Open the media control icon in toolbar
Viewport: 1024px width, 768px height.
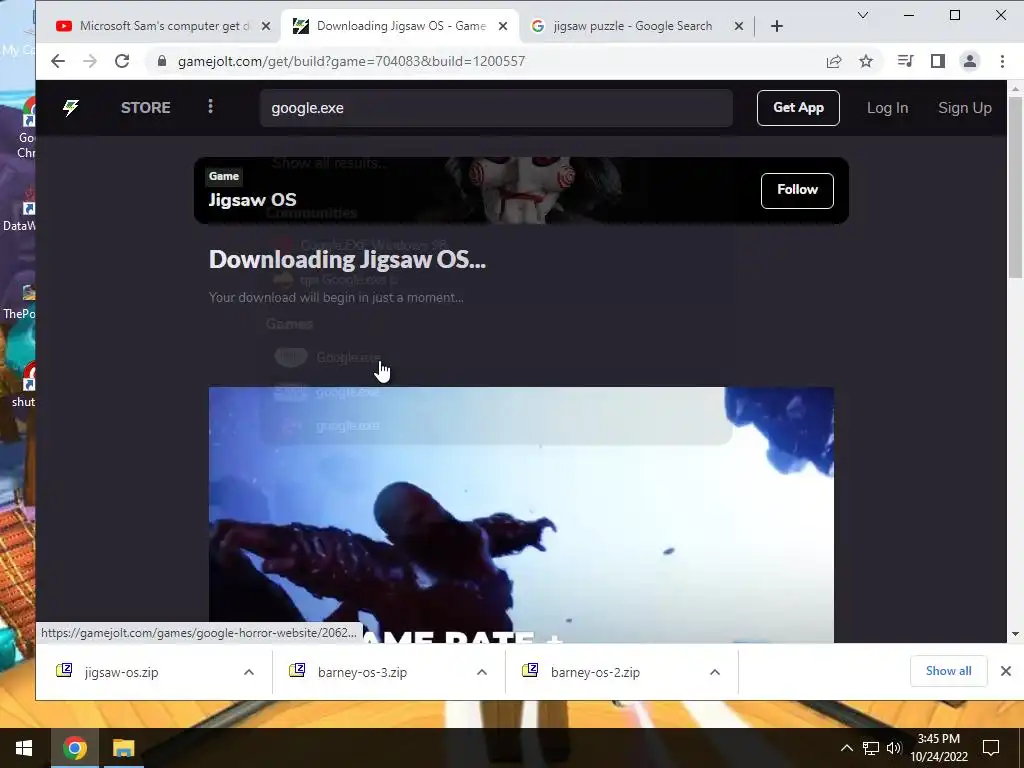point(905,61)
